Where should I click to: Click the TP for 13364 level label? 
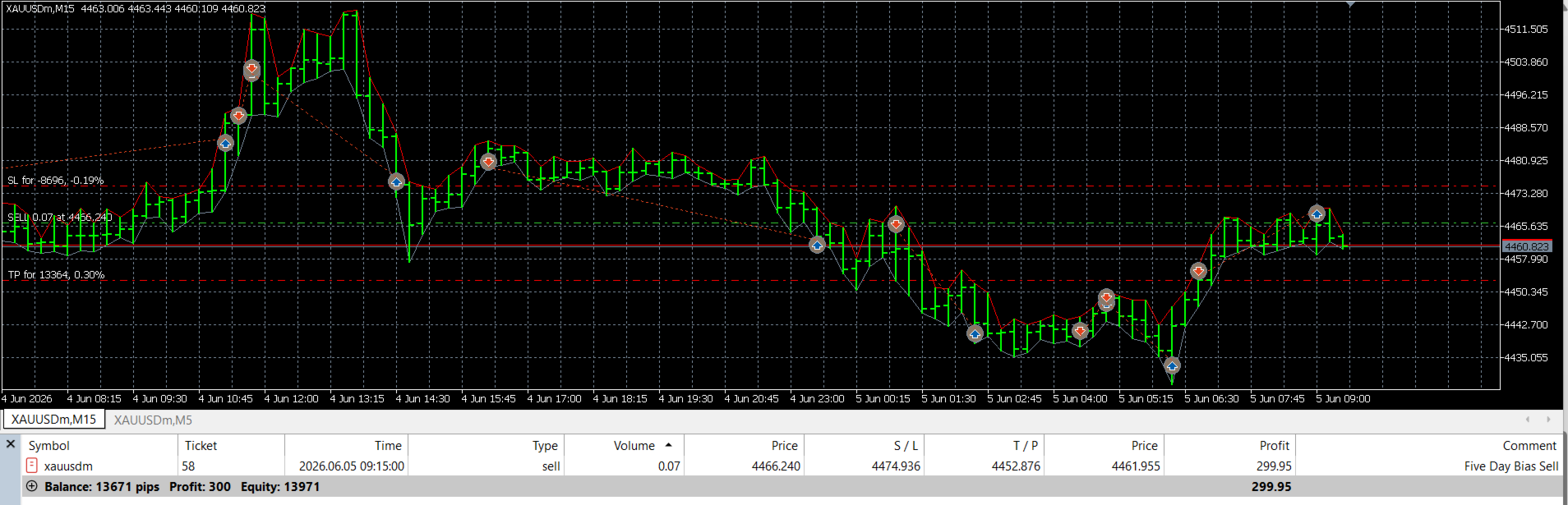point(56,274)
